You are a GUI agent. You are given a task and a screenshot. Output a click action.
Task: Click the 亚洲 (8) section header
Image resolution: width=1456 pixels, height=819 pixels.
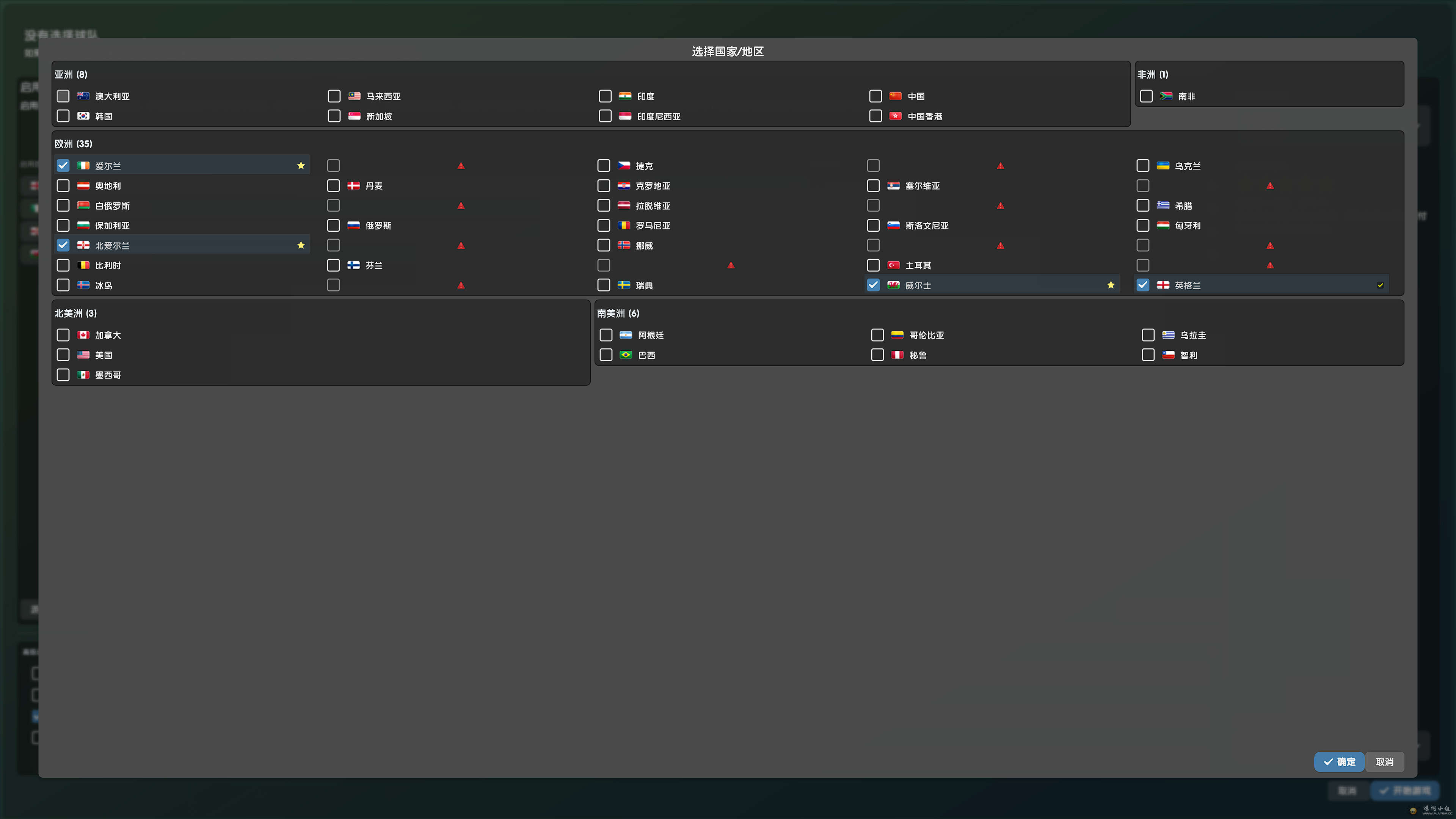tap(71, 75)
